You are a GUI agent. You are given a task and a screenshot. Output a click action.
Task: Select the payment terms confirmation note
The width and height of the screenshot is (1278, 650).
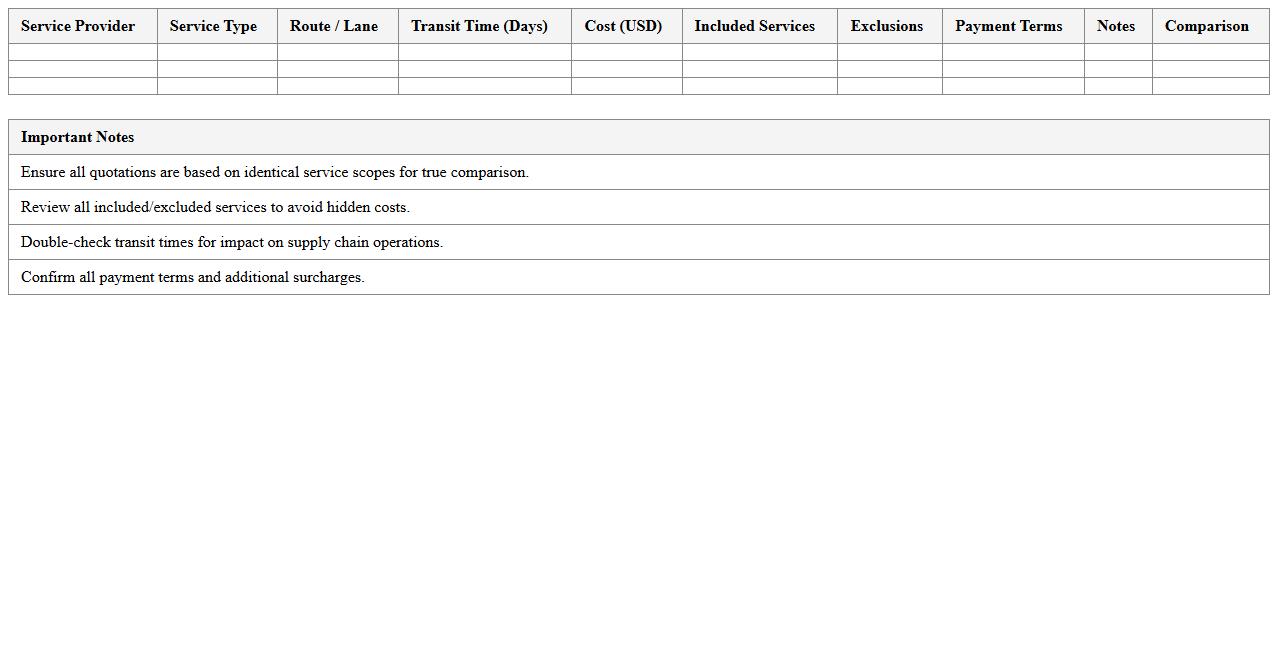coord(194,277)
